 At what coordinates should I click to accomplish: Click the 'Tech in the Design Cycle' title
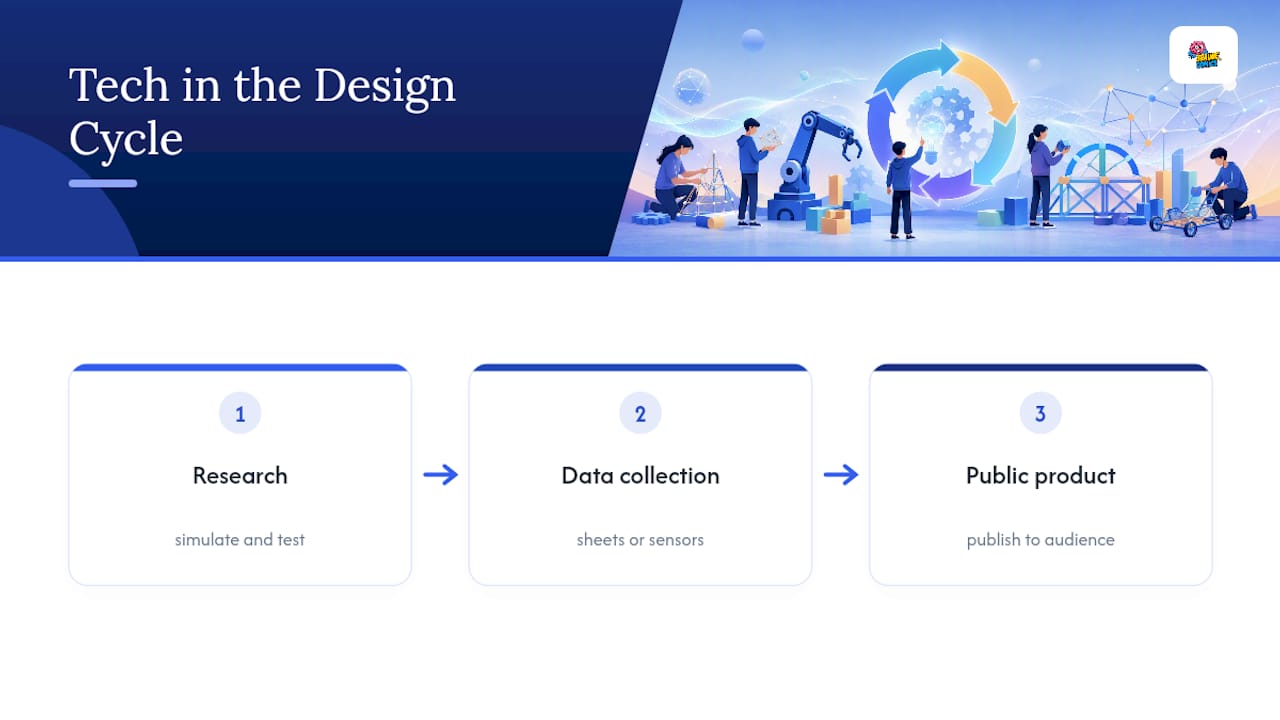pos(262,112)
